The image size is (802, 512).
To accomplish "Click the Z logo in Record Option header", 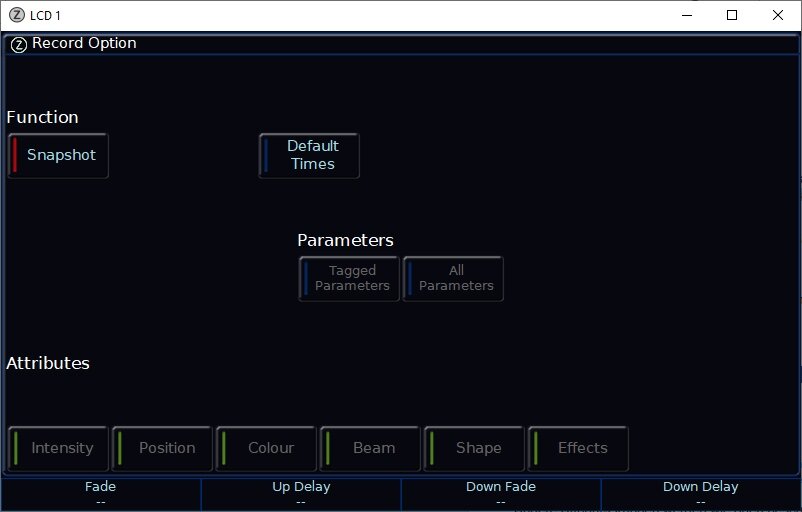I will click(x=18, y=44).
